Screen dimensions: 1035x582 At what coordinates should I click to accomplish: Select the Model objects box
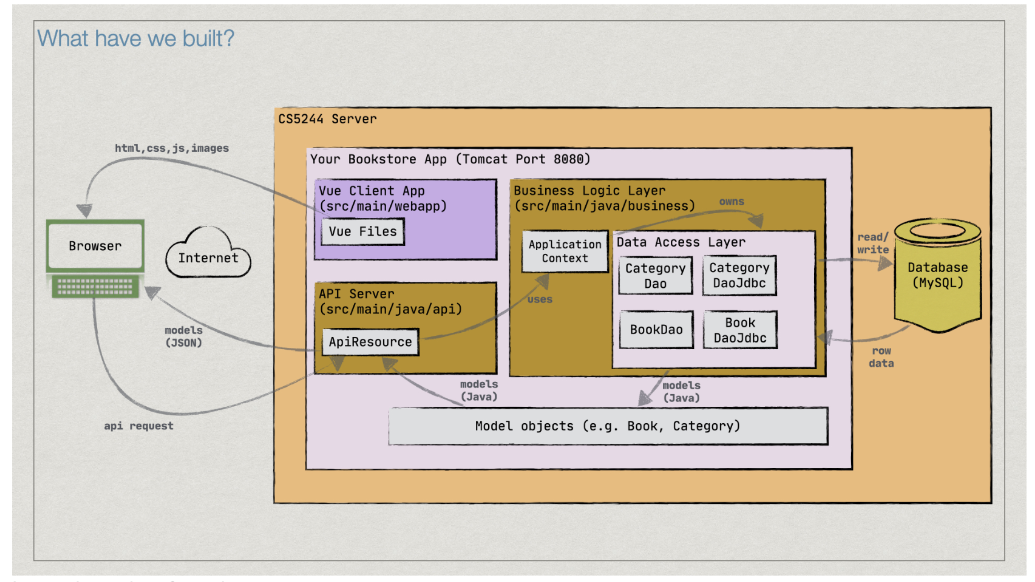click(608, 426)
